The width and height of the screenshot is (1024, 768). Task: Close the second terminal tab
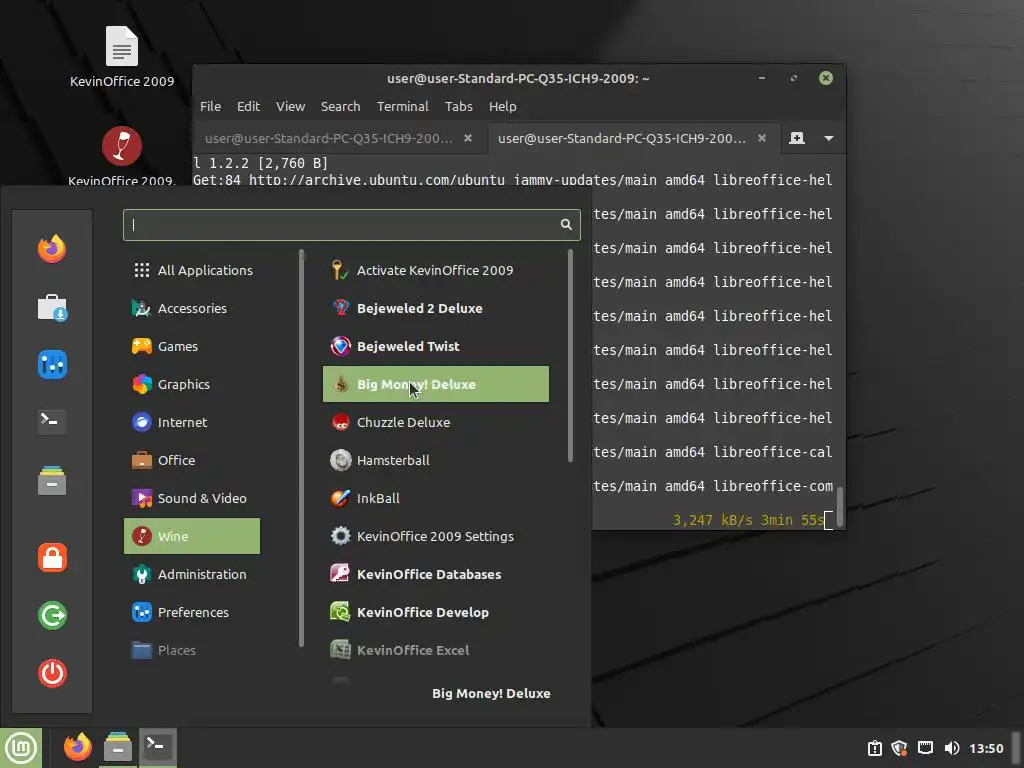pyautogui.click(x=761, y=138)
